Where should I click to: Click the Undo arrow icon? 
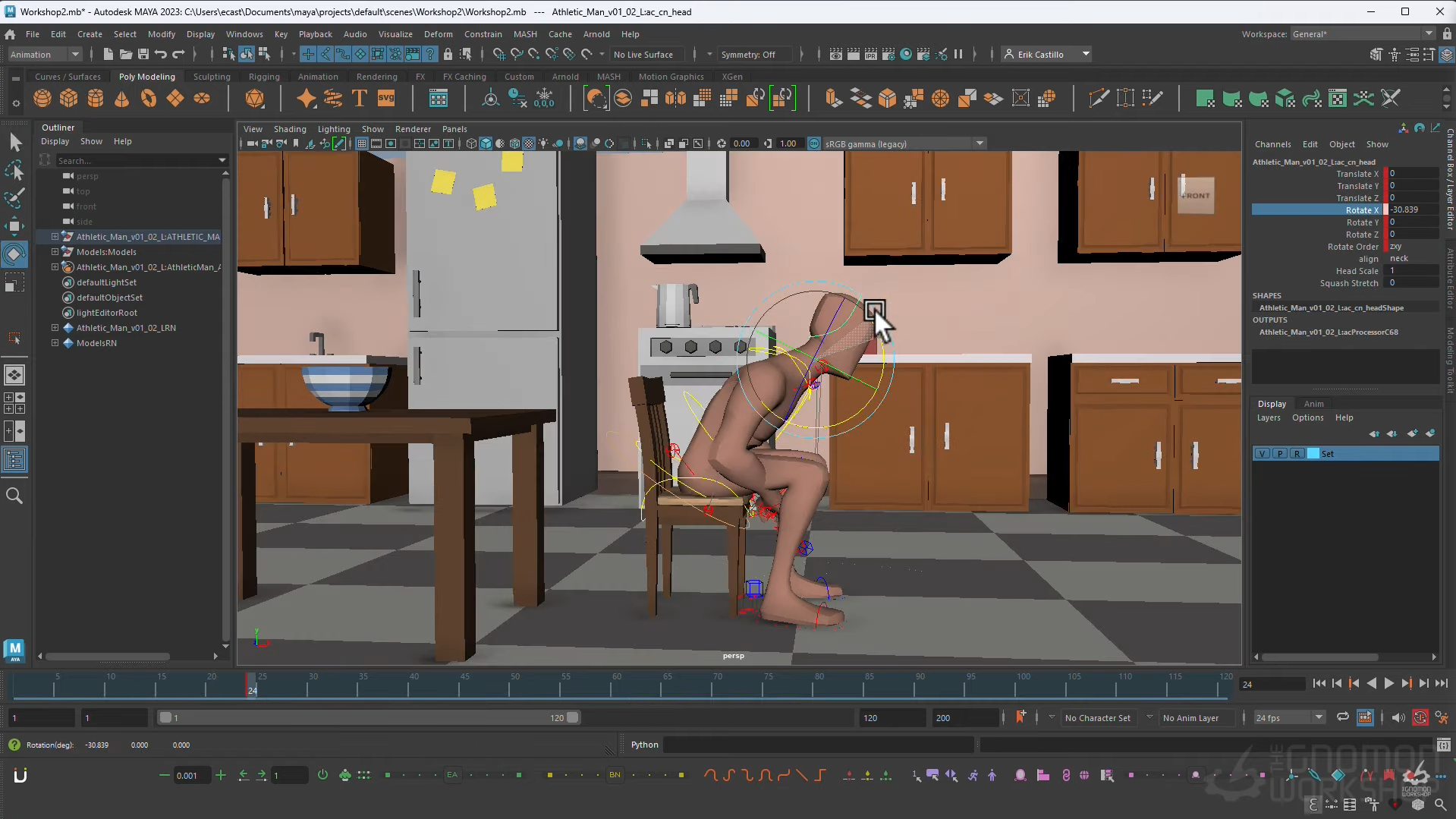[161, 54]
